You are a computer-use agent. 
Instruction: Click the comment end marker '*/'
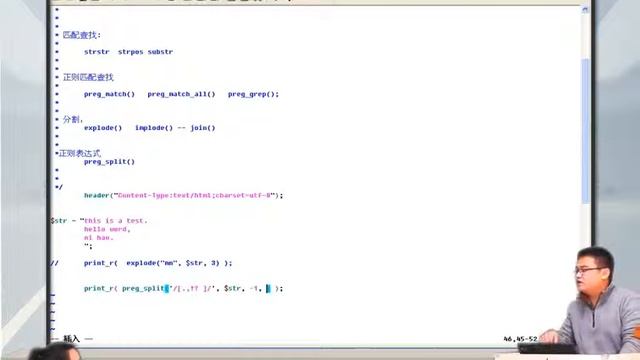59,187
